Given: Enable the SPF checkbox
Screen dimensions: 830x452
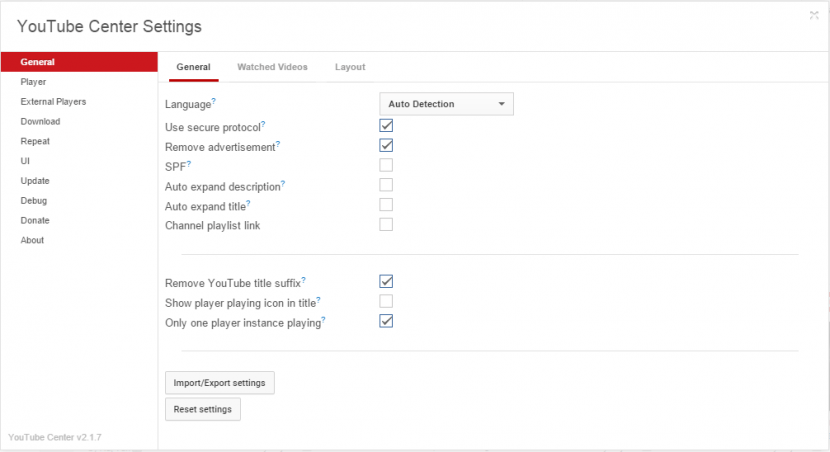Looking at the screenshot, I should coord(386,165).
